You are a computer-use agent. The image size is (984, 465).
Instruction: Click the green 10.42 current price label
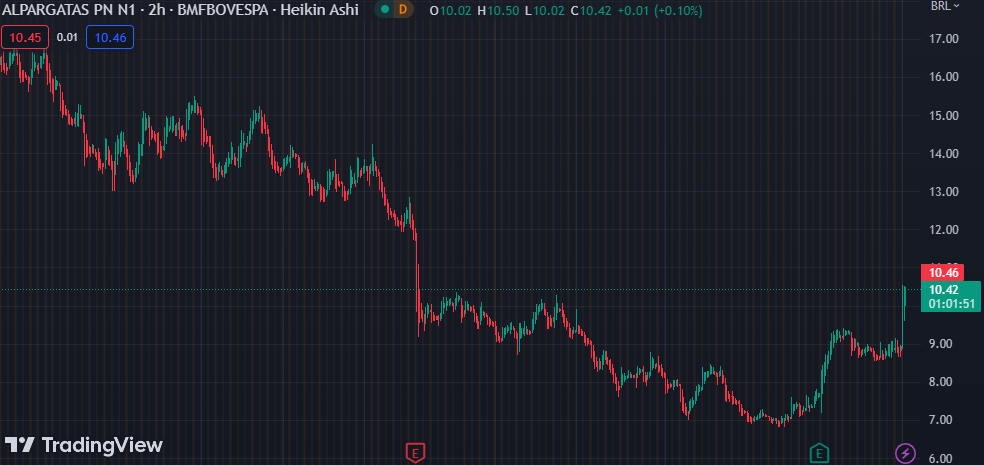click(x=950, y=296)
